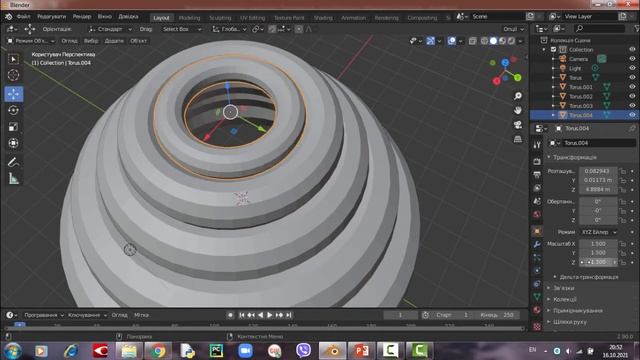
Task: Switch to solid shading mode
Action: [x=493, y=41]
